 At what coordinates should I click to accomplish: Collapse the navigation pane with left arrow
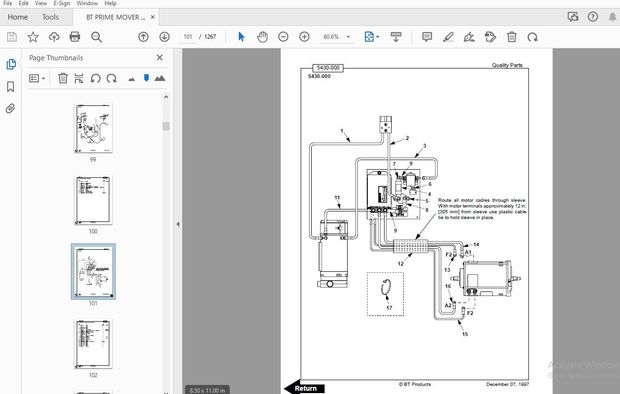(178, 224)
